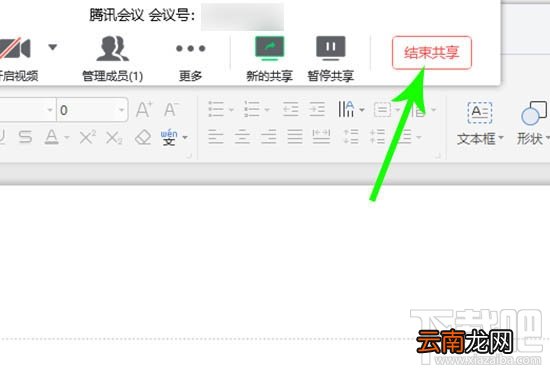Open paragraph dialog launcher corner icon

[438, 155]
